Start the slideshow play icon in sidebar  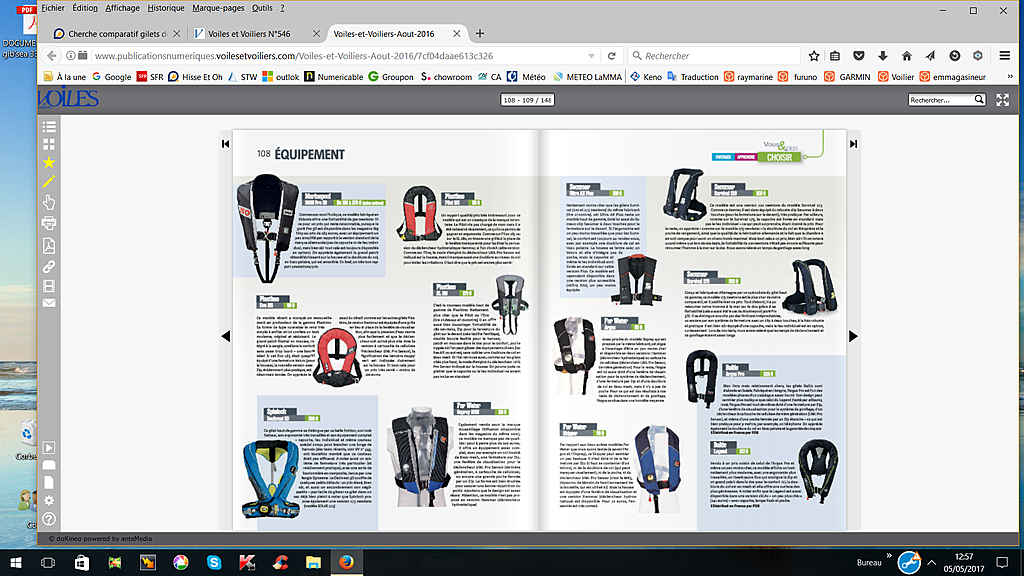pos(49,448)
